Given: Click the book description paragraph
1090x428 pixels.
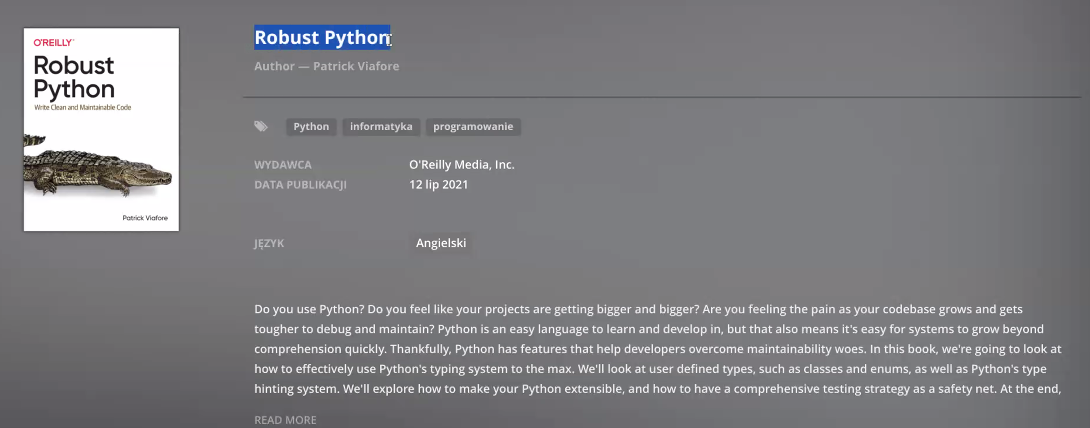Looking at the screenshot, I should (657, 349).
